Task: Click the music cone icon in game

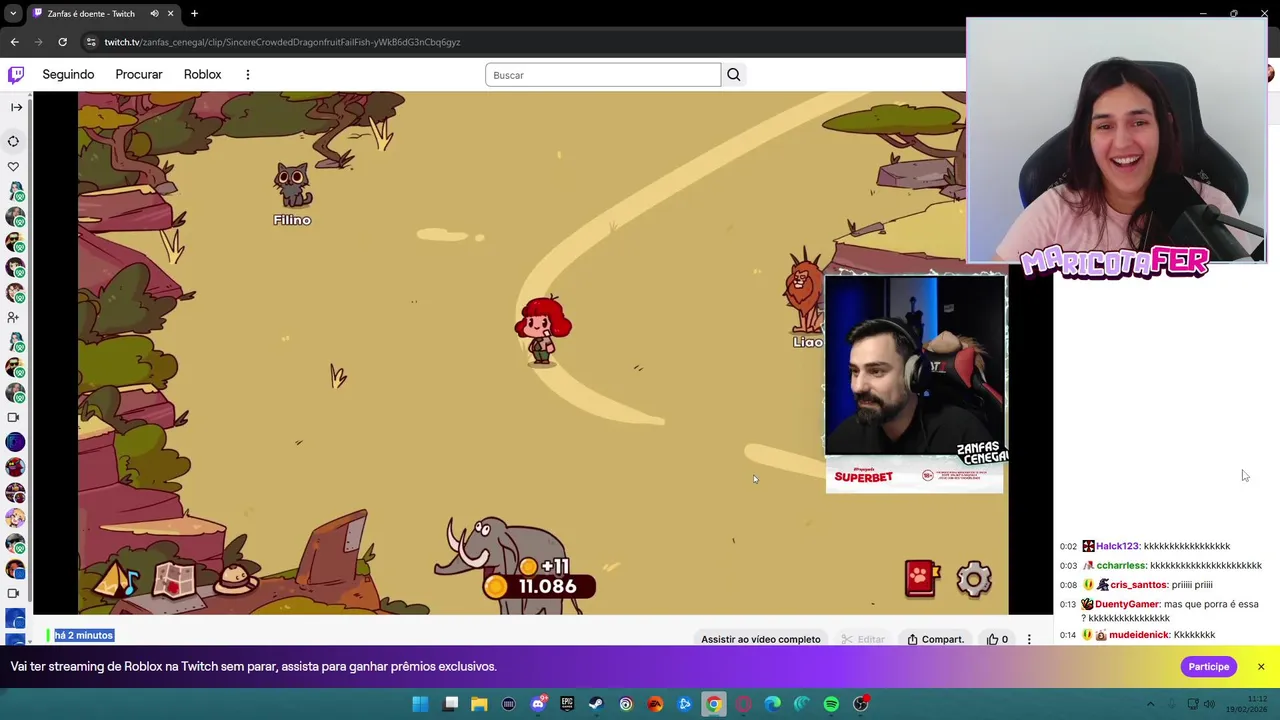Action: [116, 578]
